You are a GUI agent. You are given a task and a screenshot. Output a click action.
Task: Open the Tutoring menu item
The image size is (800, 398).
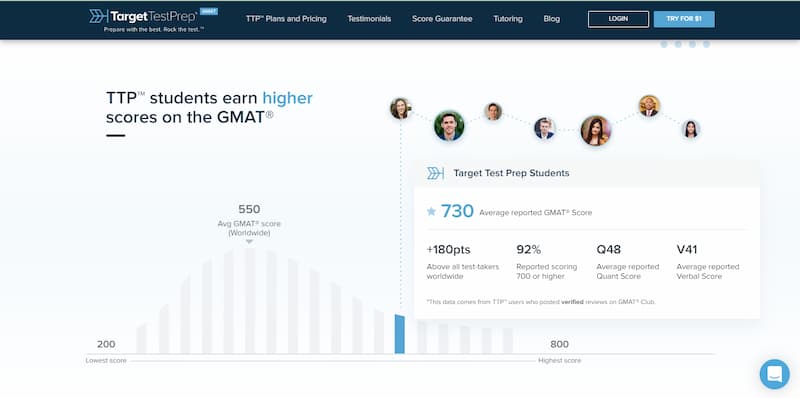click(x=508, y=19)
